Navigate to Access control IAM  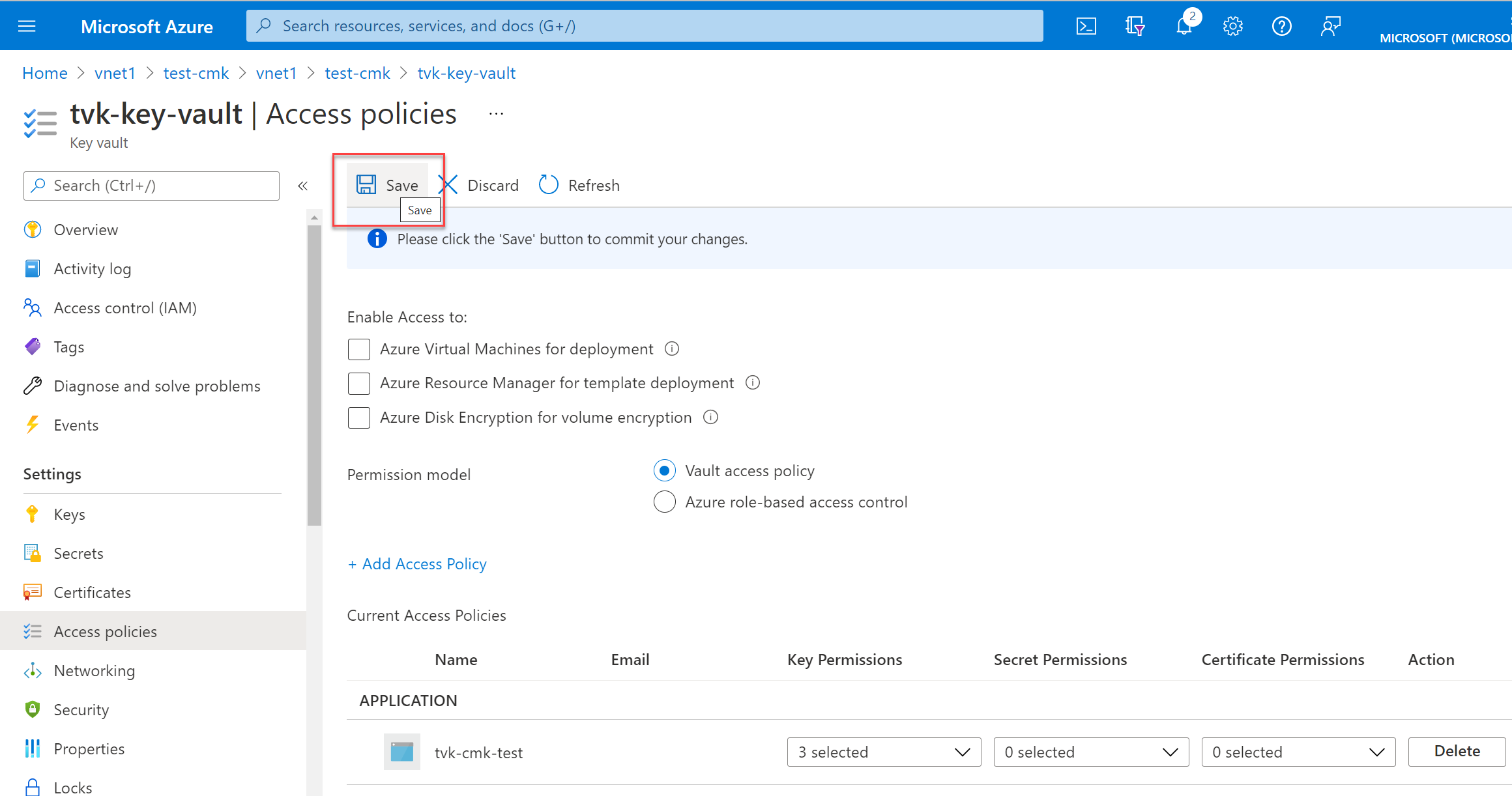(125, 307)
